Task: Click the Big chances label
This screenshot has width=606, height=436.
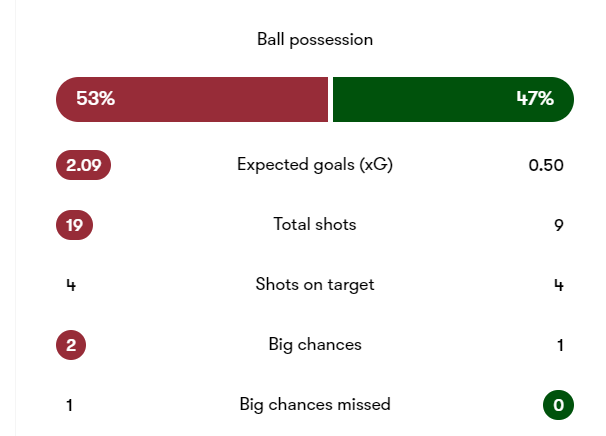Action: click(314, 345)
